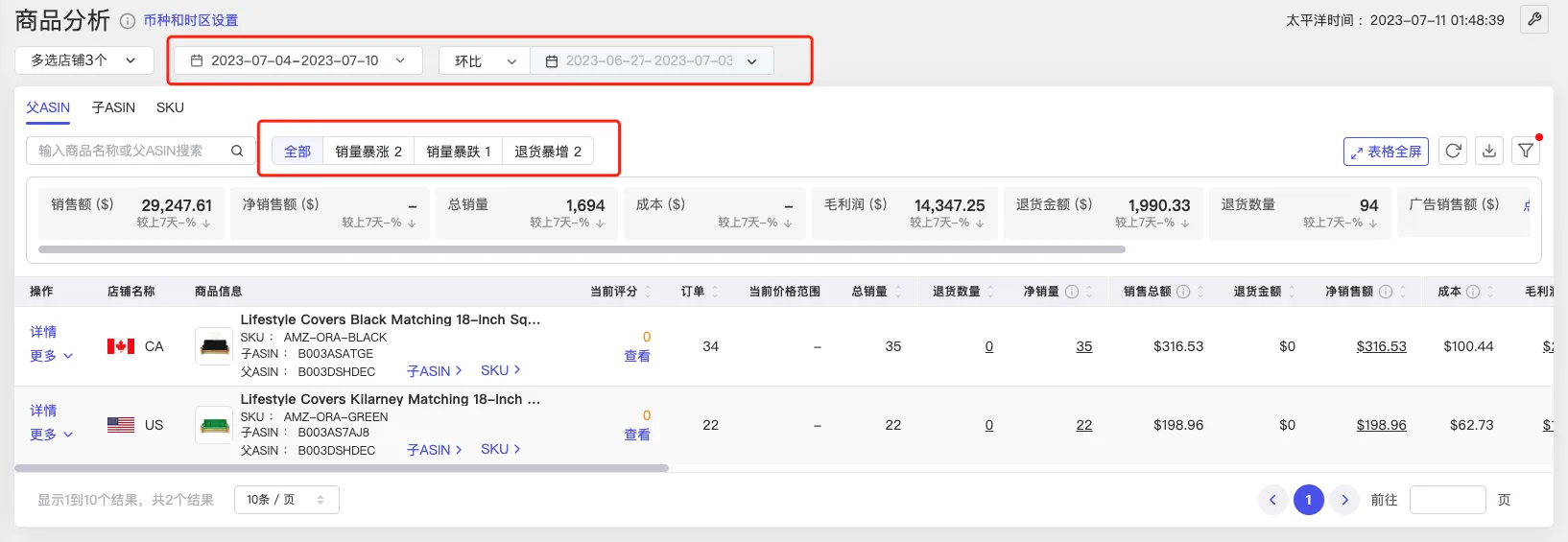Click the 前往 page number input
This screenshot has height=542, width=1568.
tap(1447, 500)
